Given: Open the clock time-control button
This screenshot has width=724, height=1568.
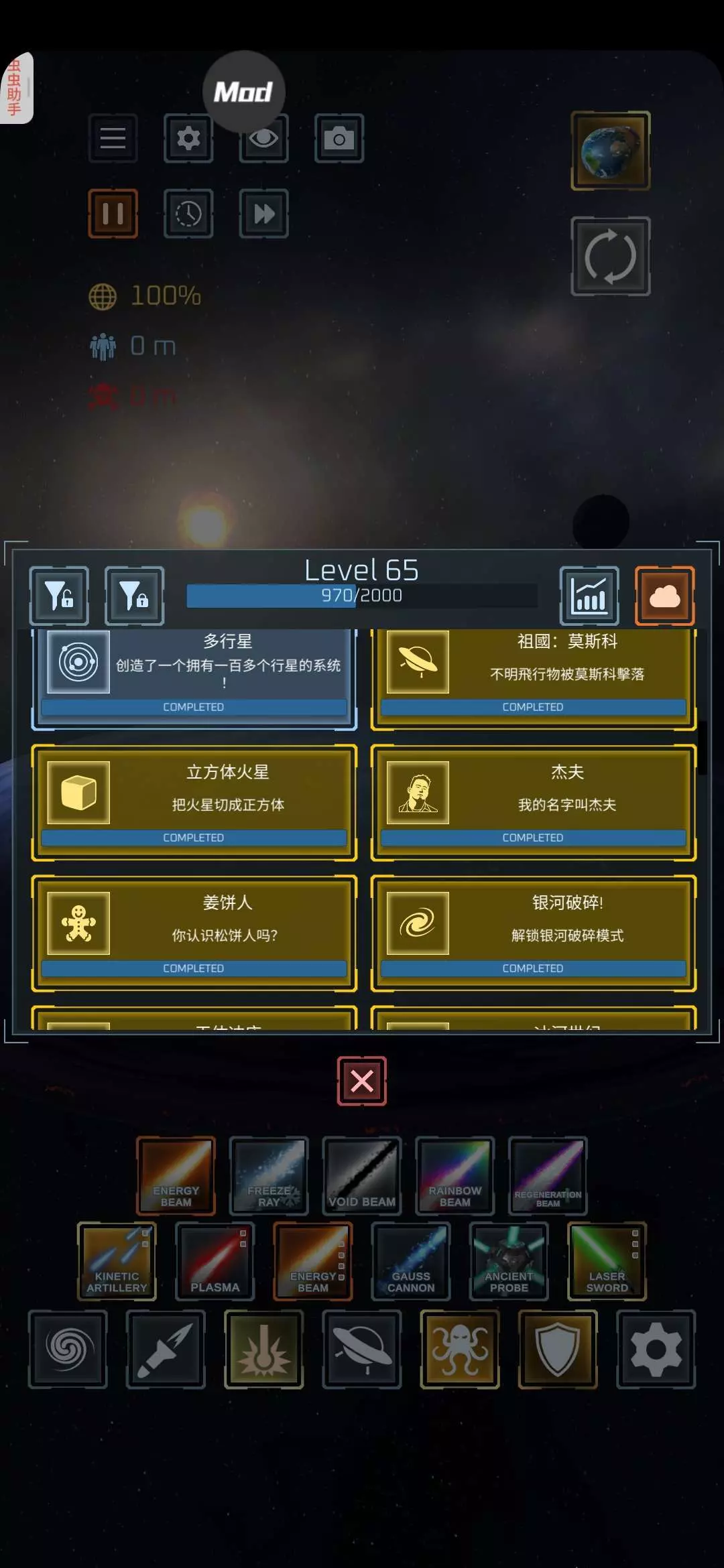Looking at the screenshot, I should [x=188, y=214].
